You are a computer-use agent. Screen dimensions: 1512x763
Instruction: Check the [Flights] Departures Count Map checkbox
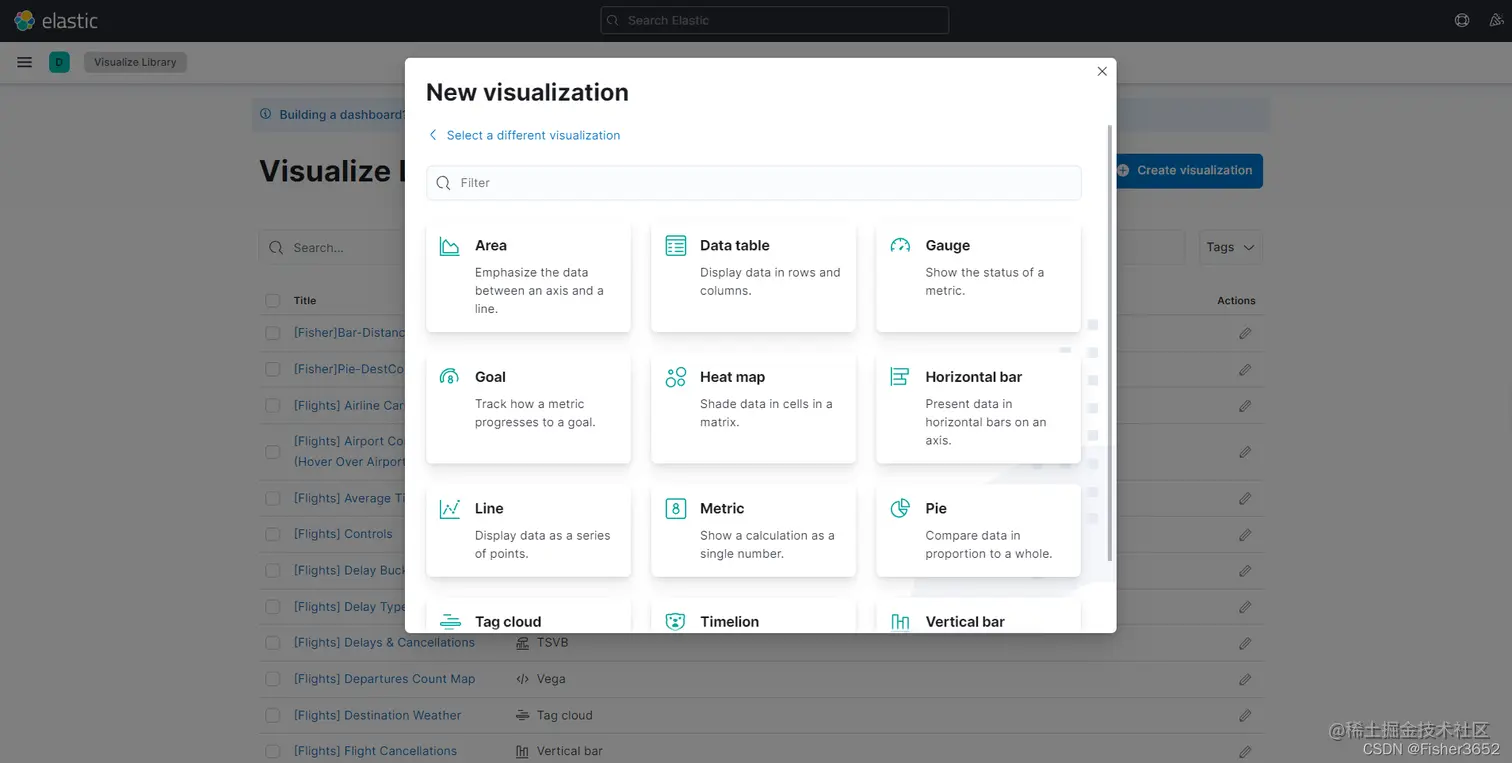(x=273, y=679)
